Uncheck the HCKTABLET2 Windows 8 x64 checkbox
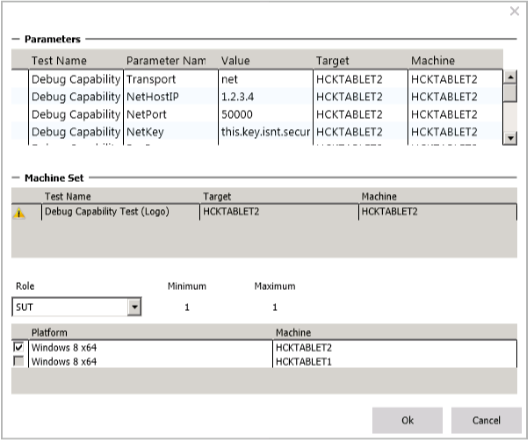Screen dimensions: 529x440 pos(18,347)
